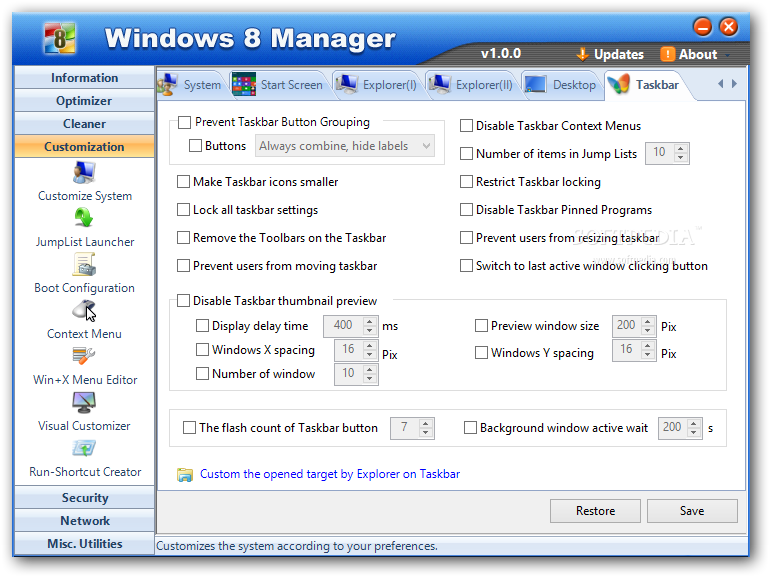Toggle Disable Taskbar thumbnail preview

click(x=183, y=301)
